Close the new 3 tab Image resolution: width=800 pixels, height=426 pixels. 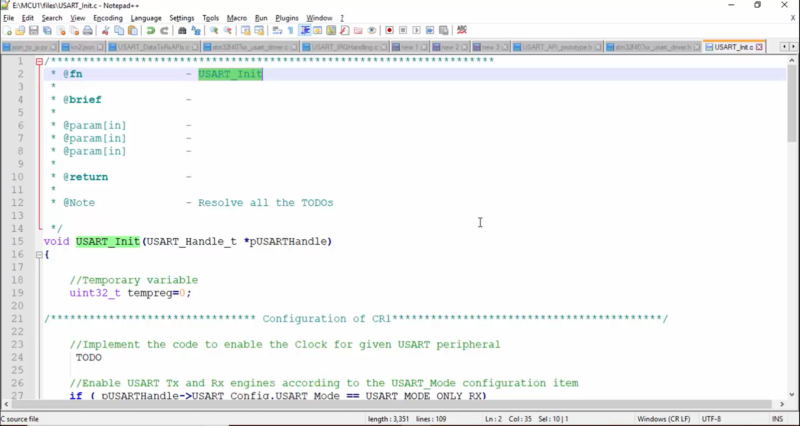505,47
